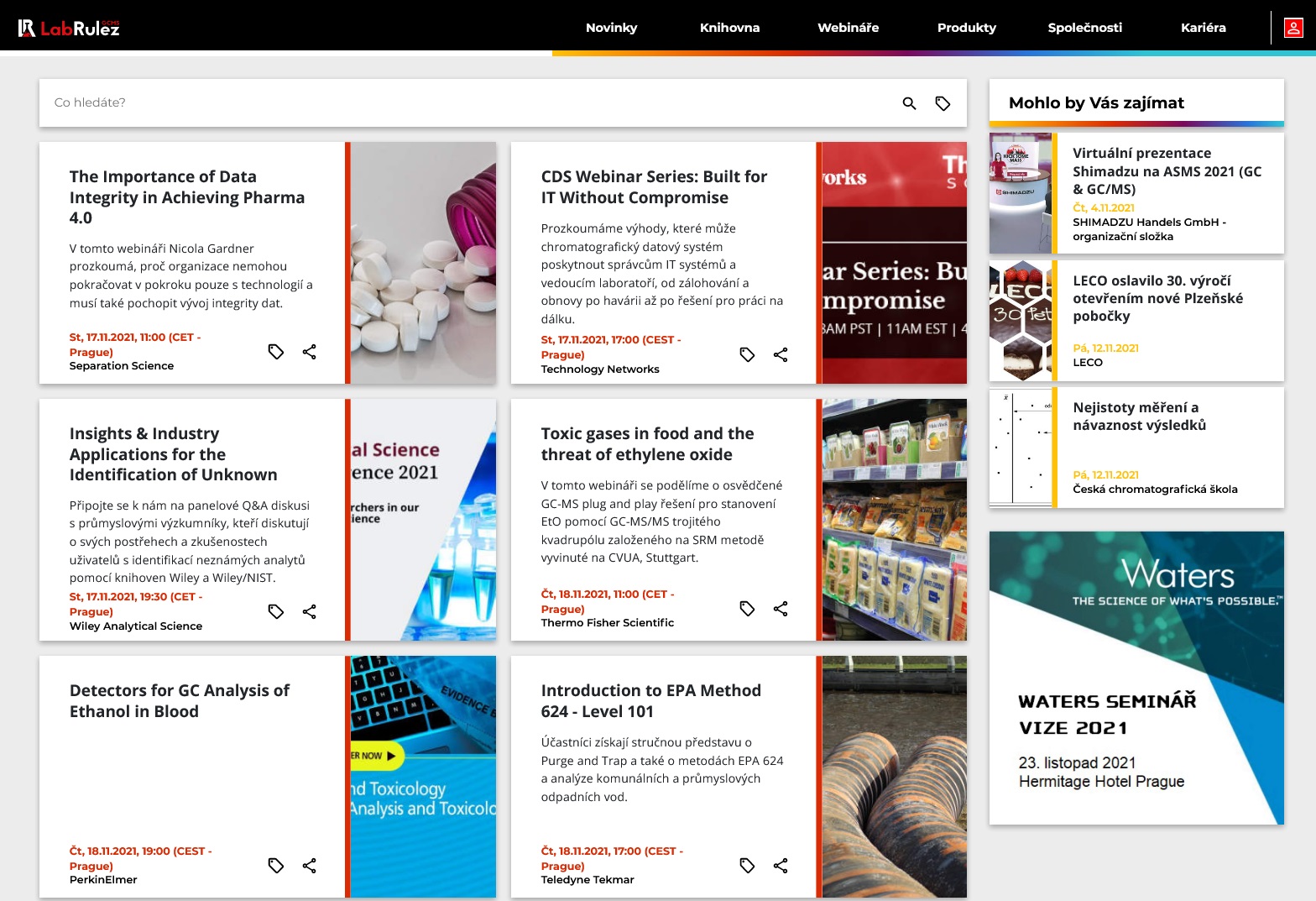Click tag icon on CDS Webinar Series card
The width and height of the screenshot is (1316, 901).
point(747,354)
